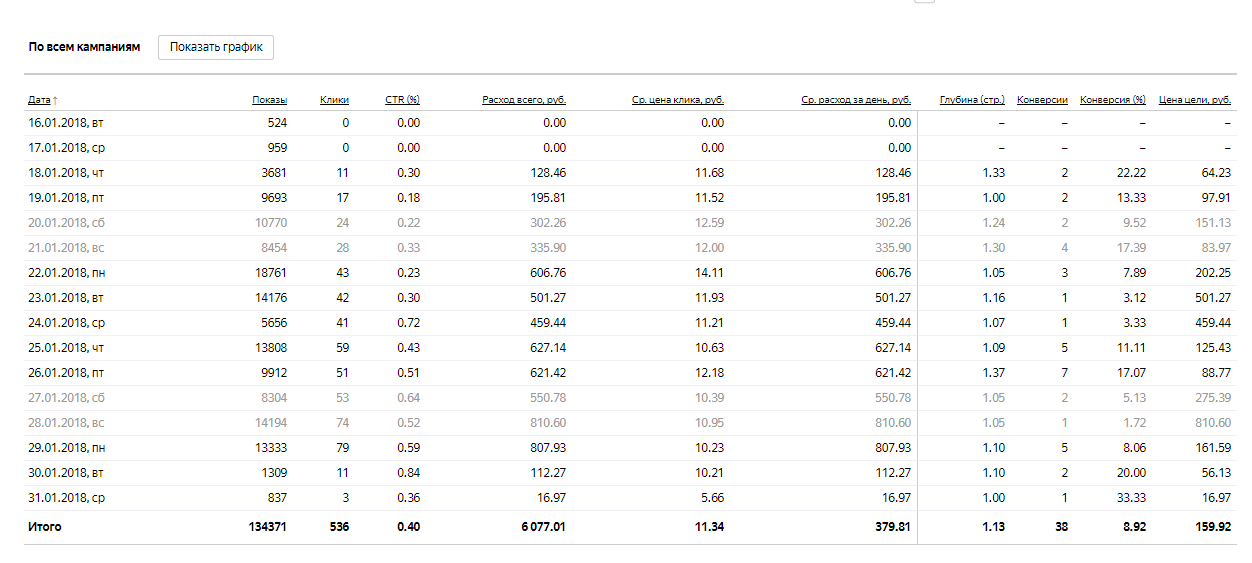Click the Показать график button
This screenshot has height=563, width=1252.
pyautogui.click(x=215, y=47)
